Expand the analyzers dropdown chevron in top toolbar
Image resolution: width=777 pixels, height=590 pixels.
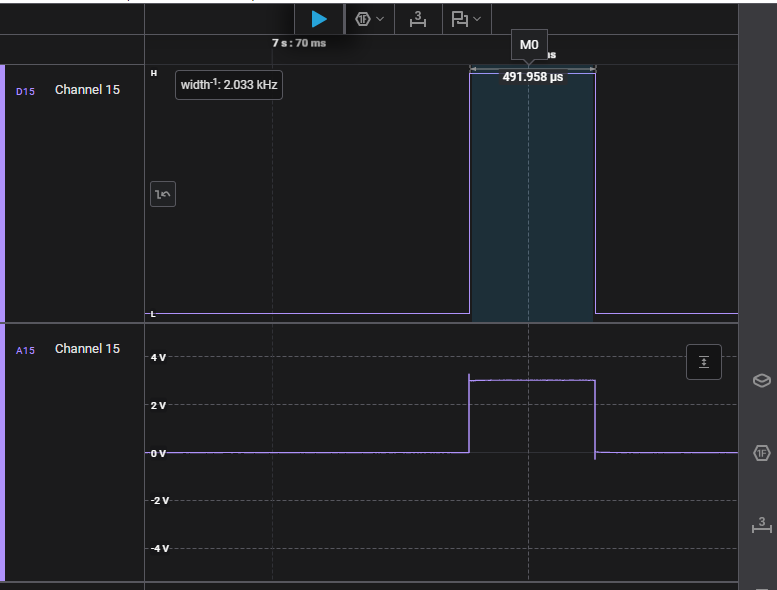point(380,19)
